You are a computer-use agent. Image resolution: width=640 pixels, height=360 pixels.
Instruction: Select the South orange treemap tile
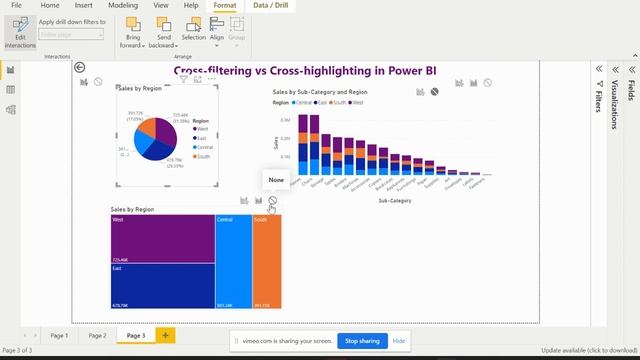click(x=267, y=262)
